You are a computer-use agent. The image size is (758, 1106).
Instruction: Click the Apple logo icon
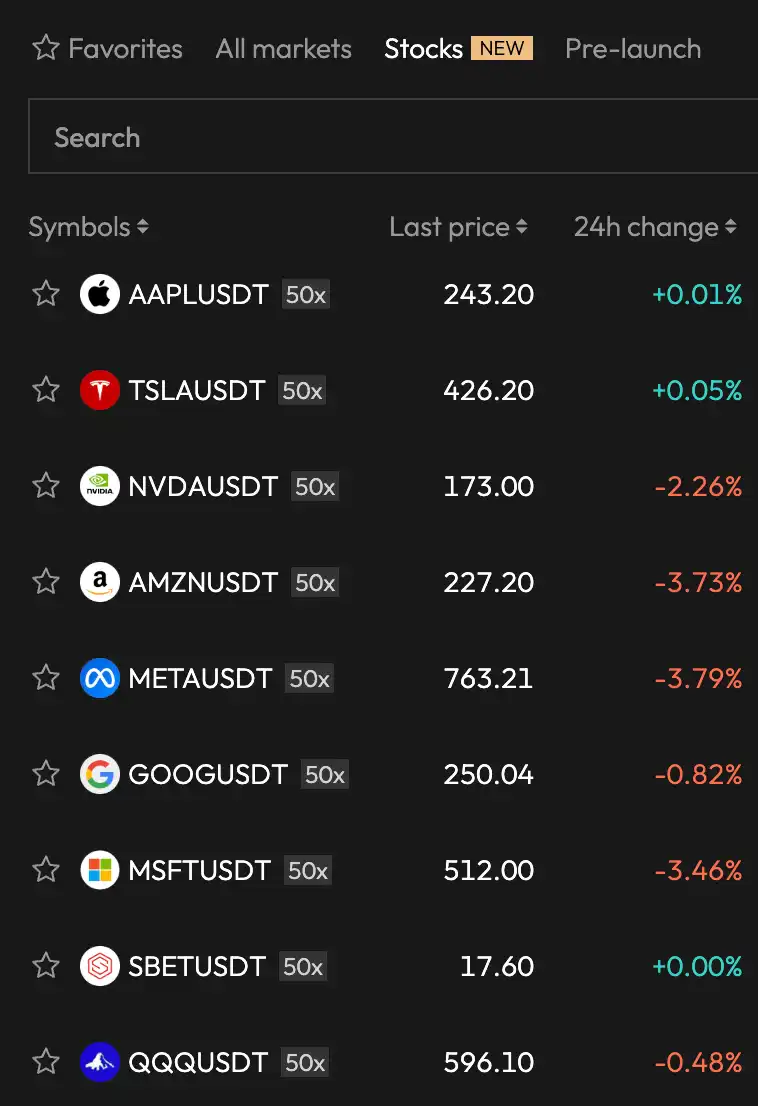(99, 295)
